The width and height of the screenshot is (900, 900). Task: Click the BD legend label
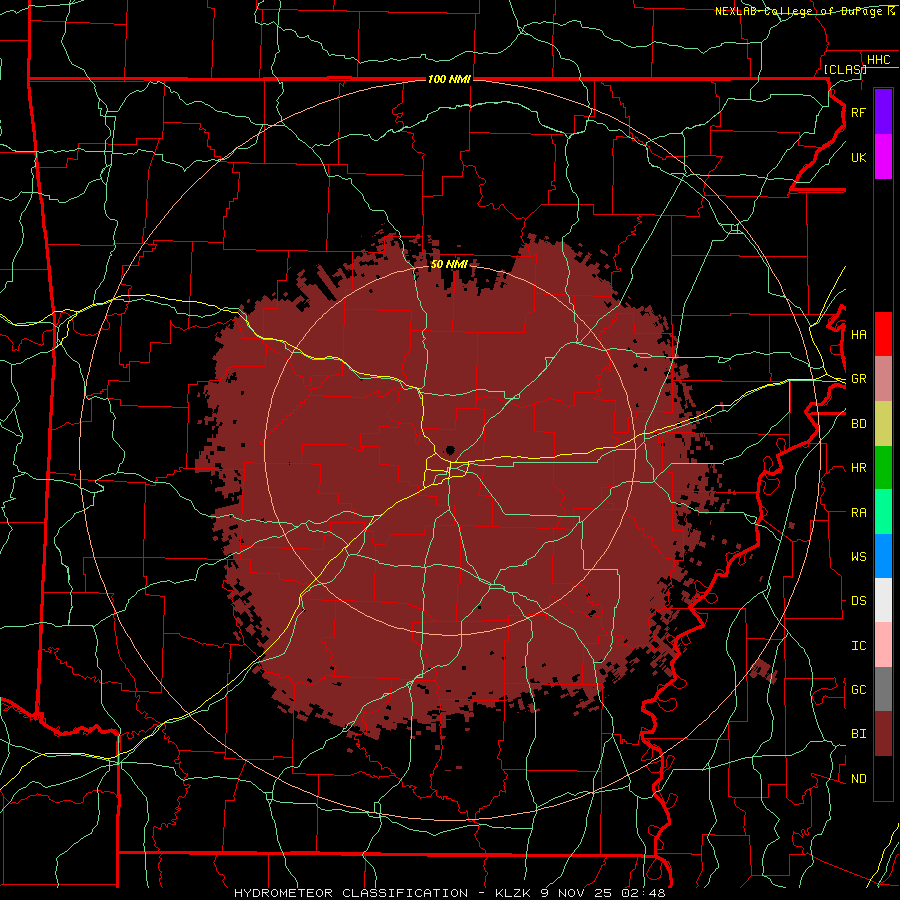(x=858, y=424)
